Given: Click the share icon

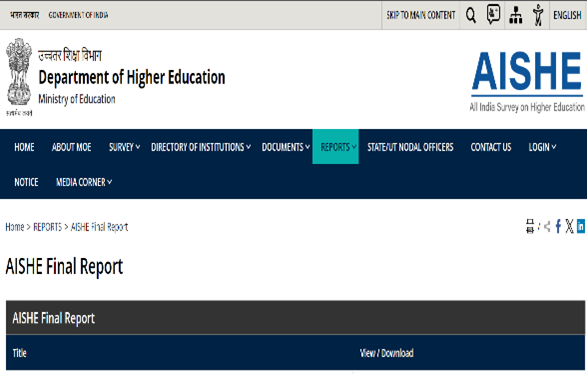Looking at the screenshot, I should pyautogui.click(x=547, y=226).
